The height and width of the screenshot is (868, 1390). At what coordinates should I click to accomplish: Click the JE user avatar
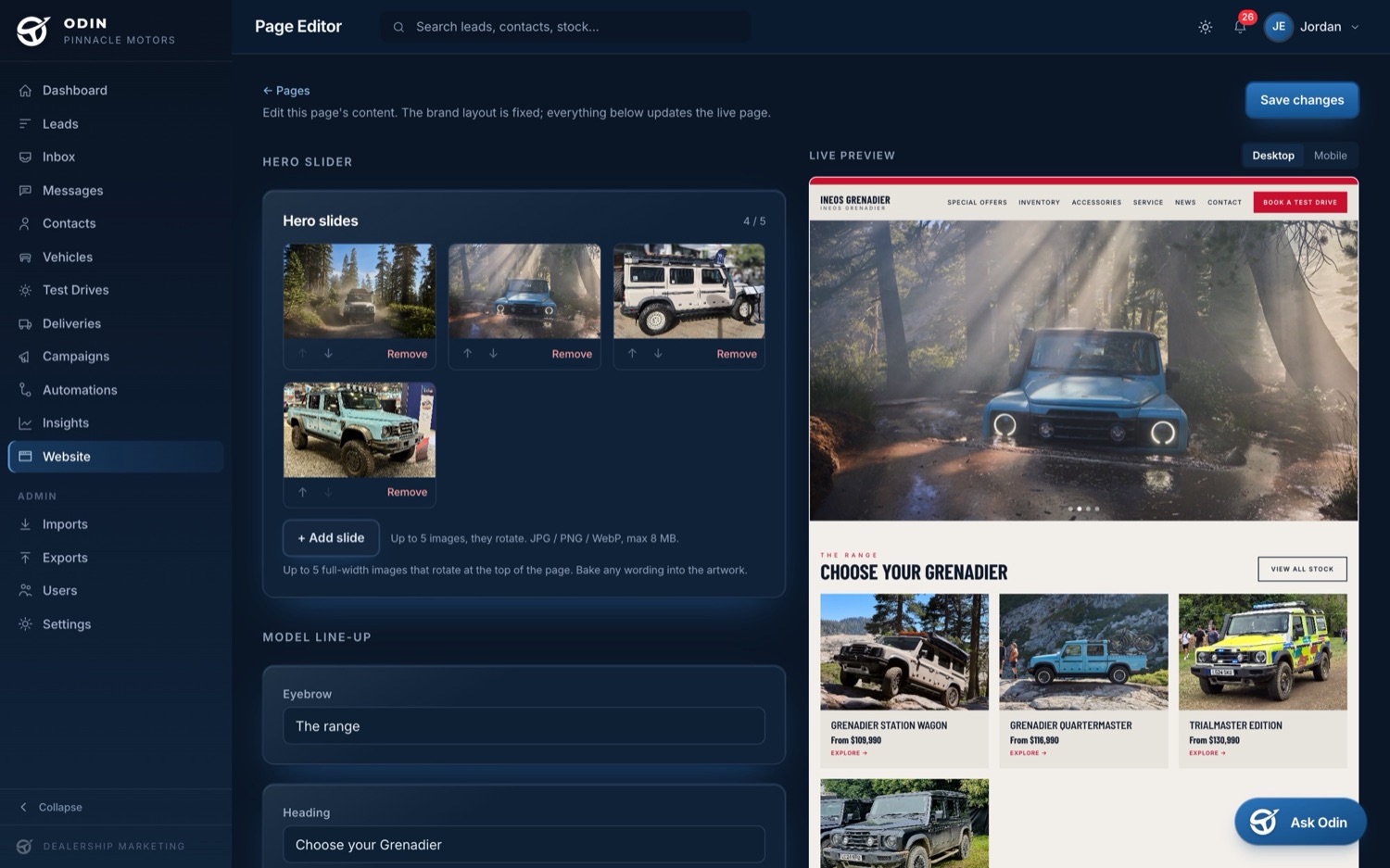point(1278,27)
